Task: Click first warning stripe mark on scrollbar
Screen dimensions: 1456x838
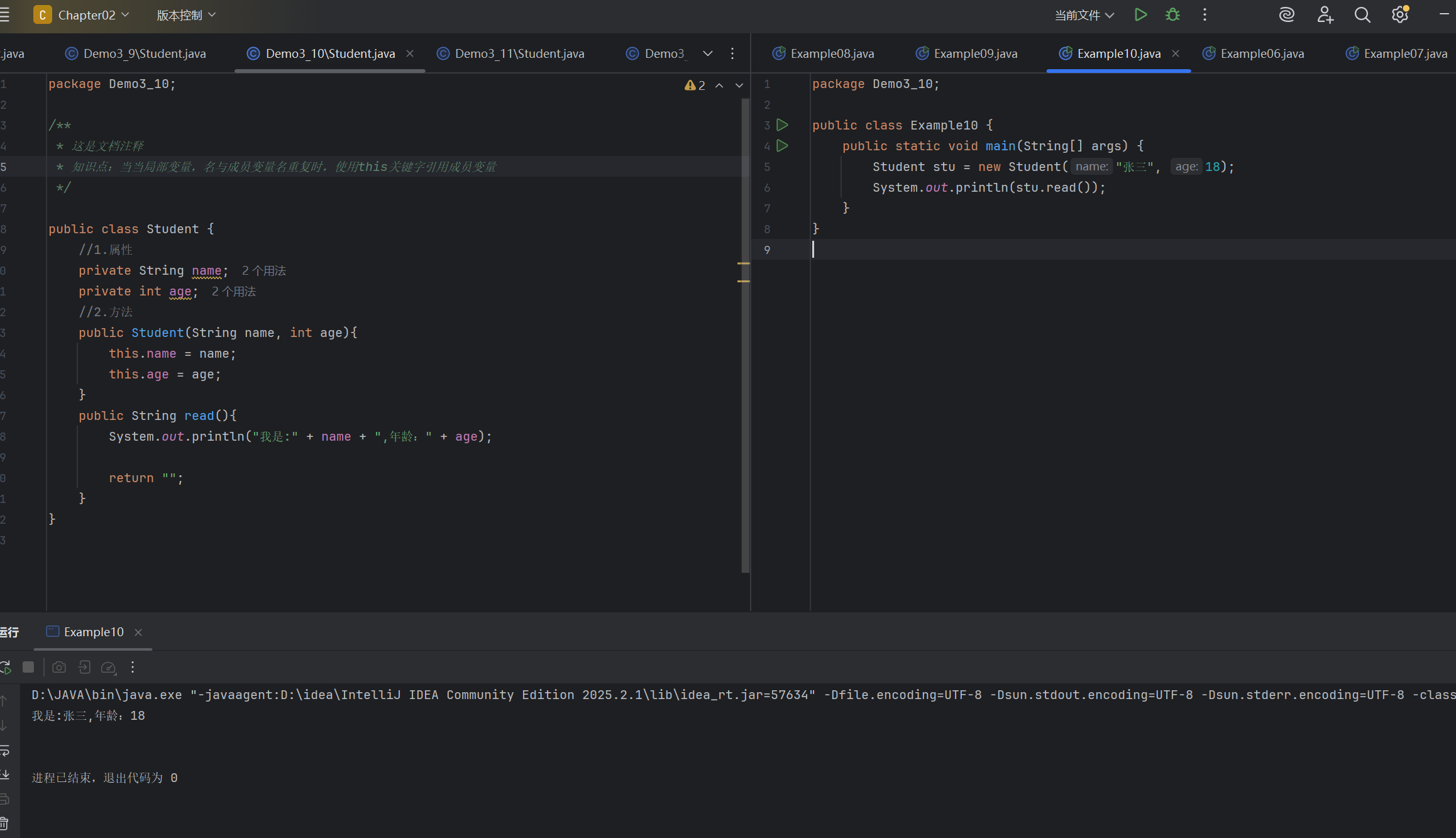Action: point(744,263)
